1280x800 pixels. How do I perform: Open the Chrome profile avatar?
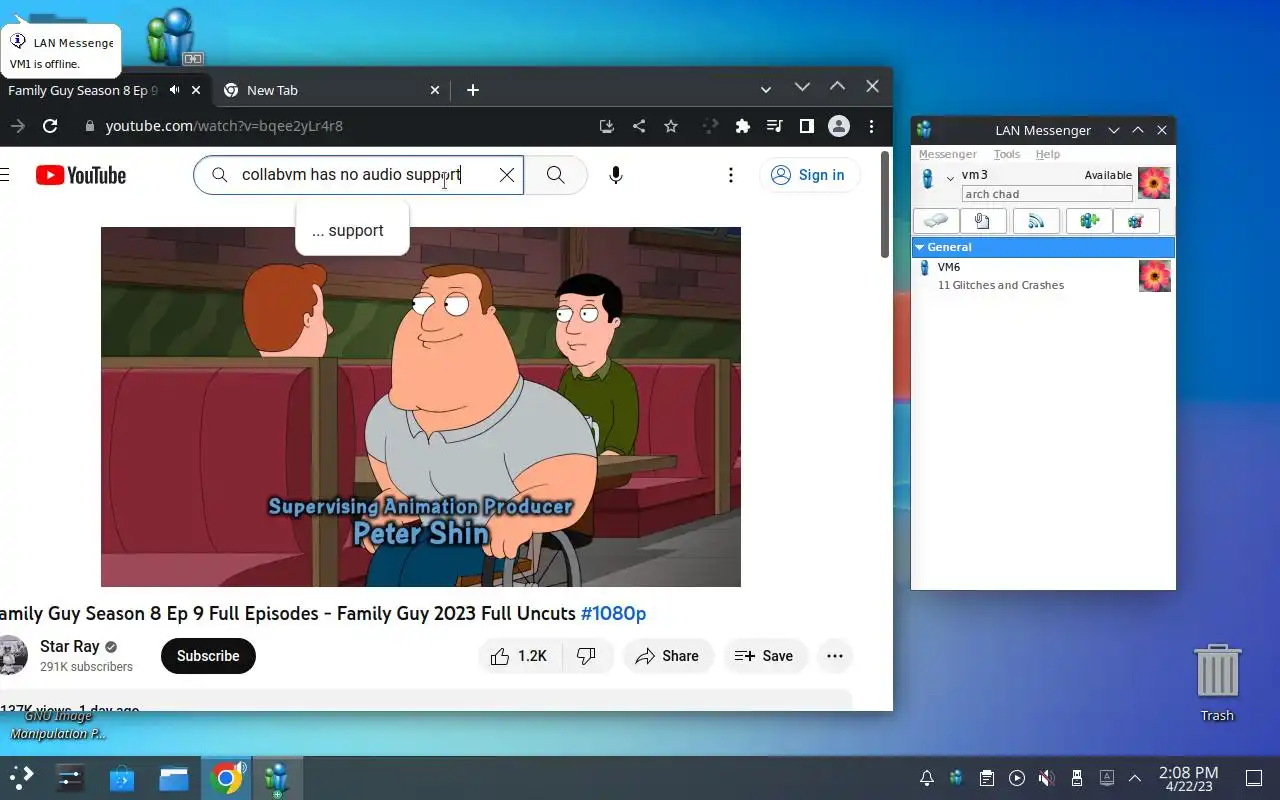[839, 126]
